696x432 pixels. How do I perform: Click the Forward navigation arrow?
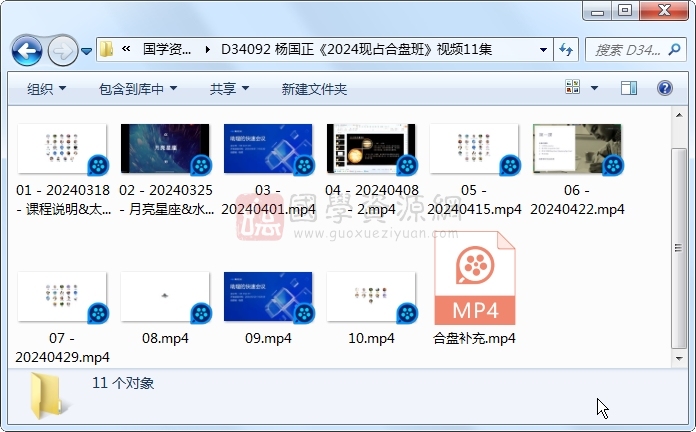point(62,51)
